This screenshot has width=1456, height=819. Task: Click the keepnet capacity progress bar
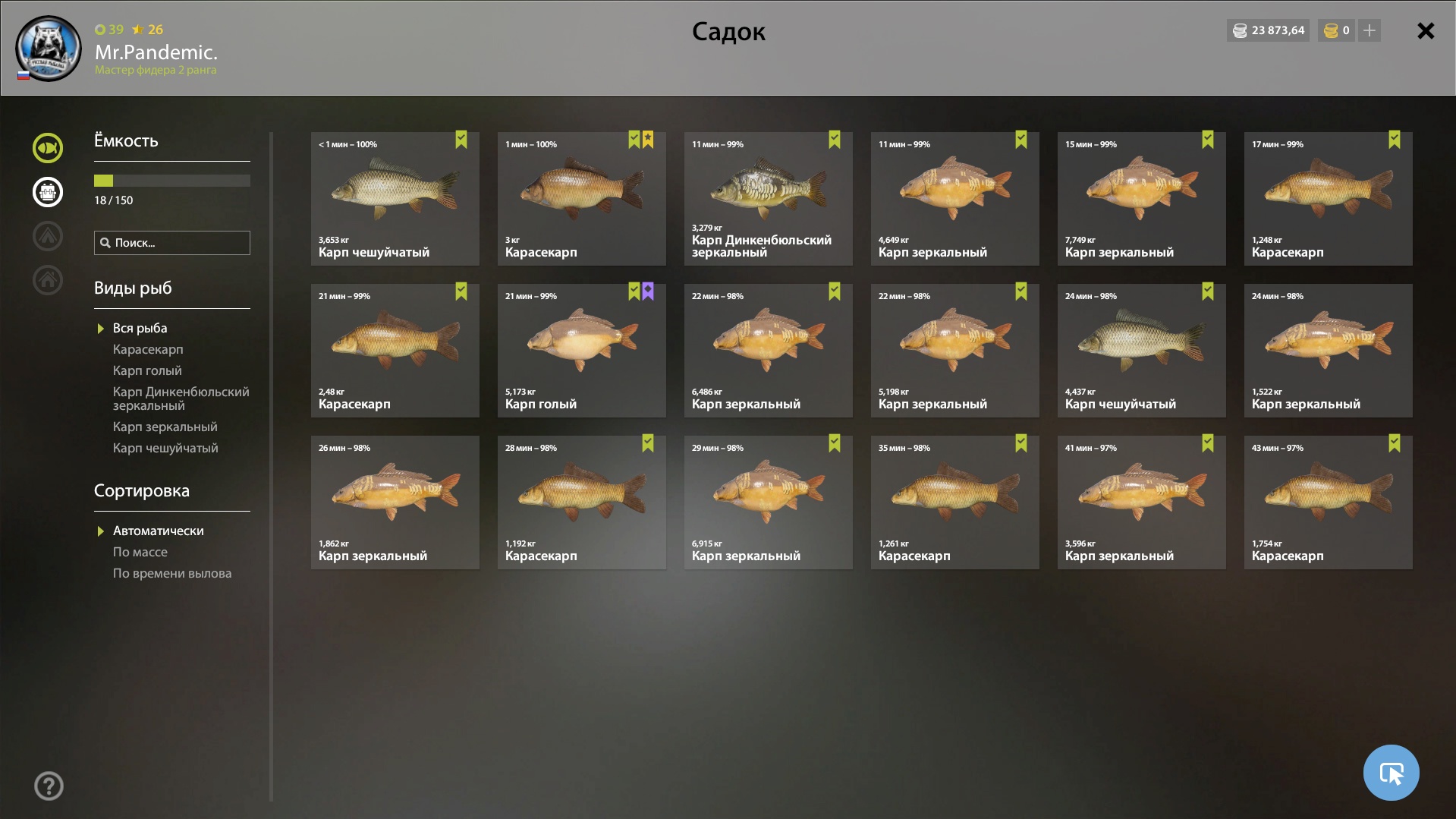[172, 181]
